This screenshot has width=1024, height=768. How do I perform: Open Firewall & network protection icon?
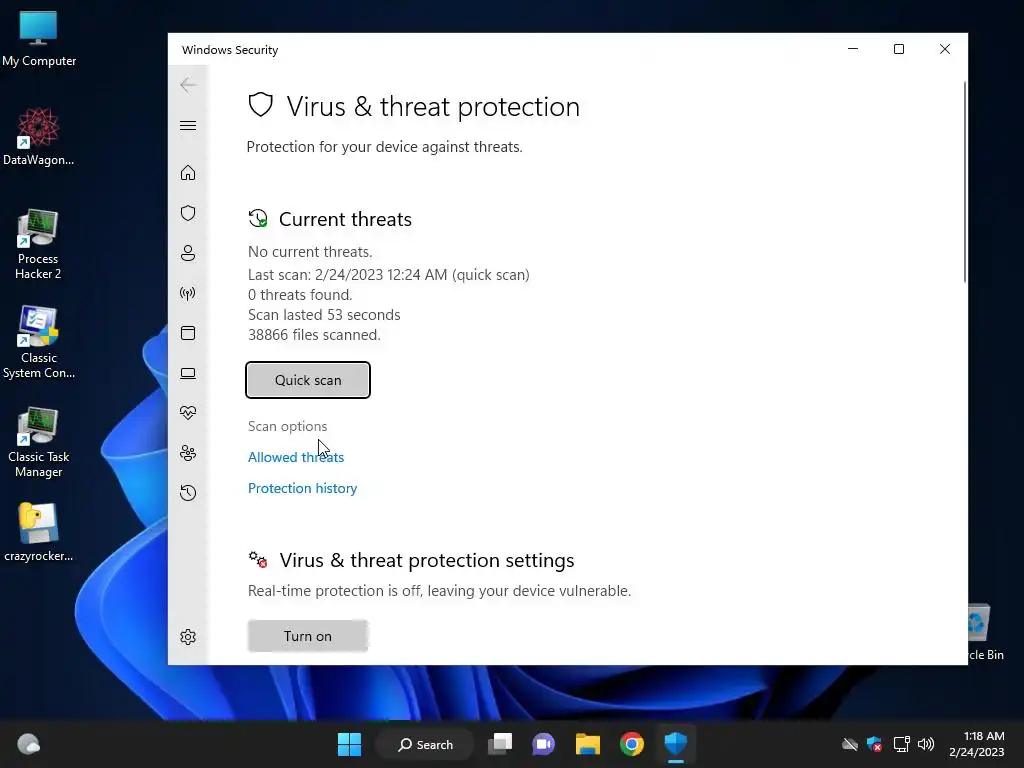(188, 293)
